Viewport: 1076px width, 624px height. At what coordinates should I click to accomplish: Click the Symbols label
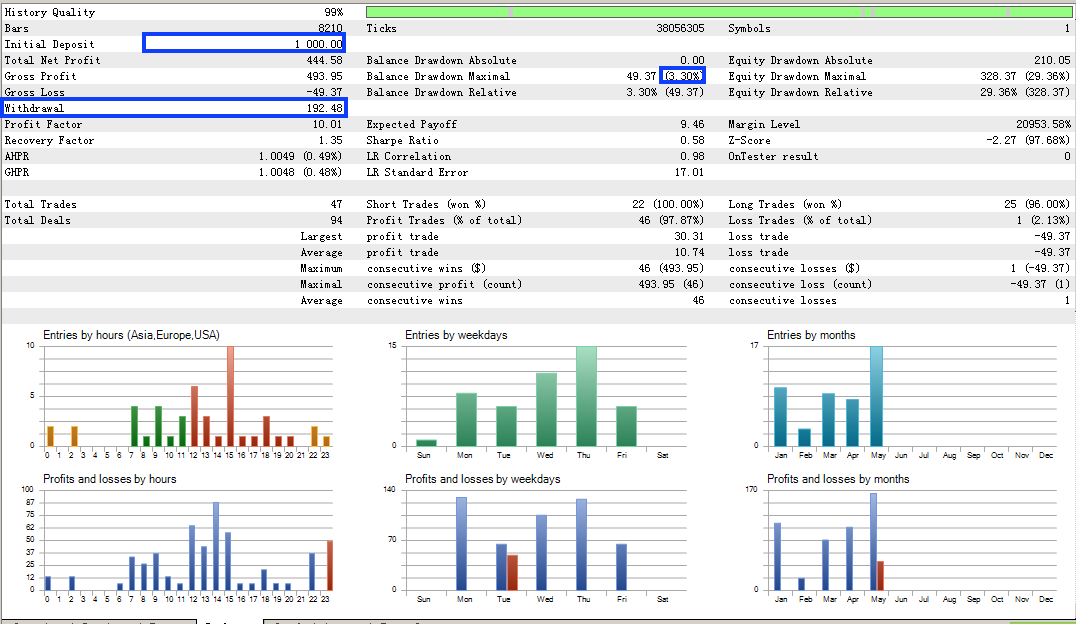749,28
